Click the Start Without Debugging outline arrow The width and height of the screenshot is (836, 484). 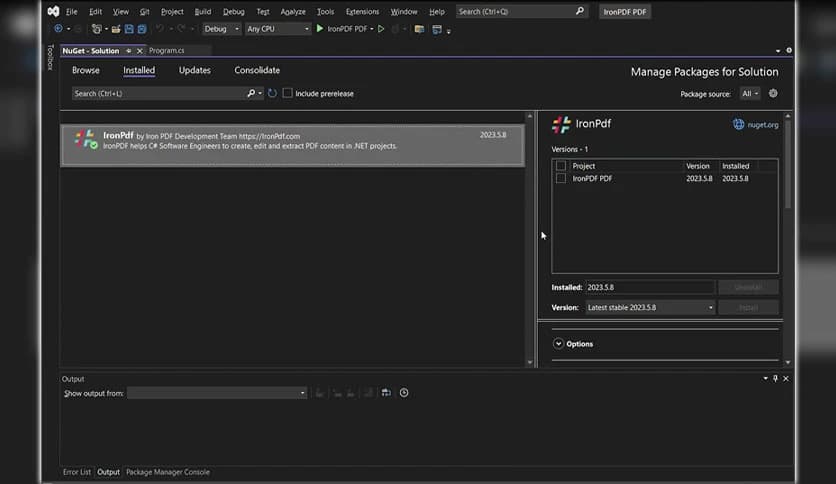click(x=381, y=29)
